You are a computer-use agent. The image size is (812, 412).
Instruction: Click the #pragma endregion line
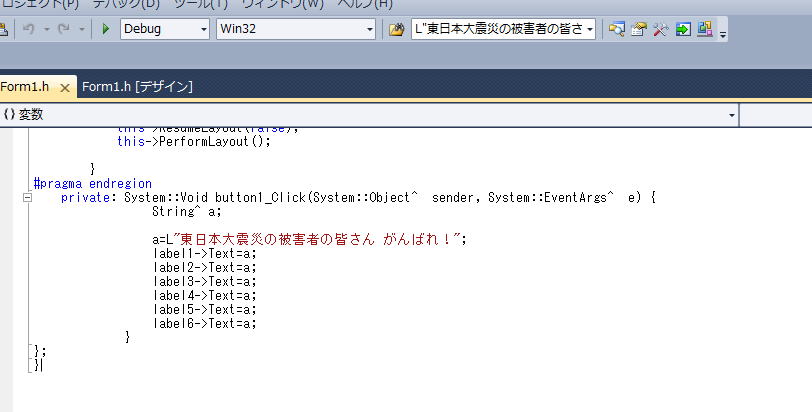93,183
